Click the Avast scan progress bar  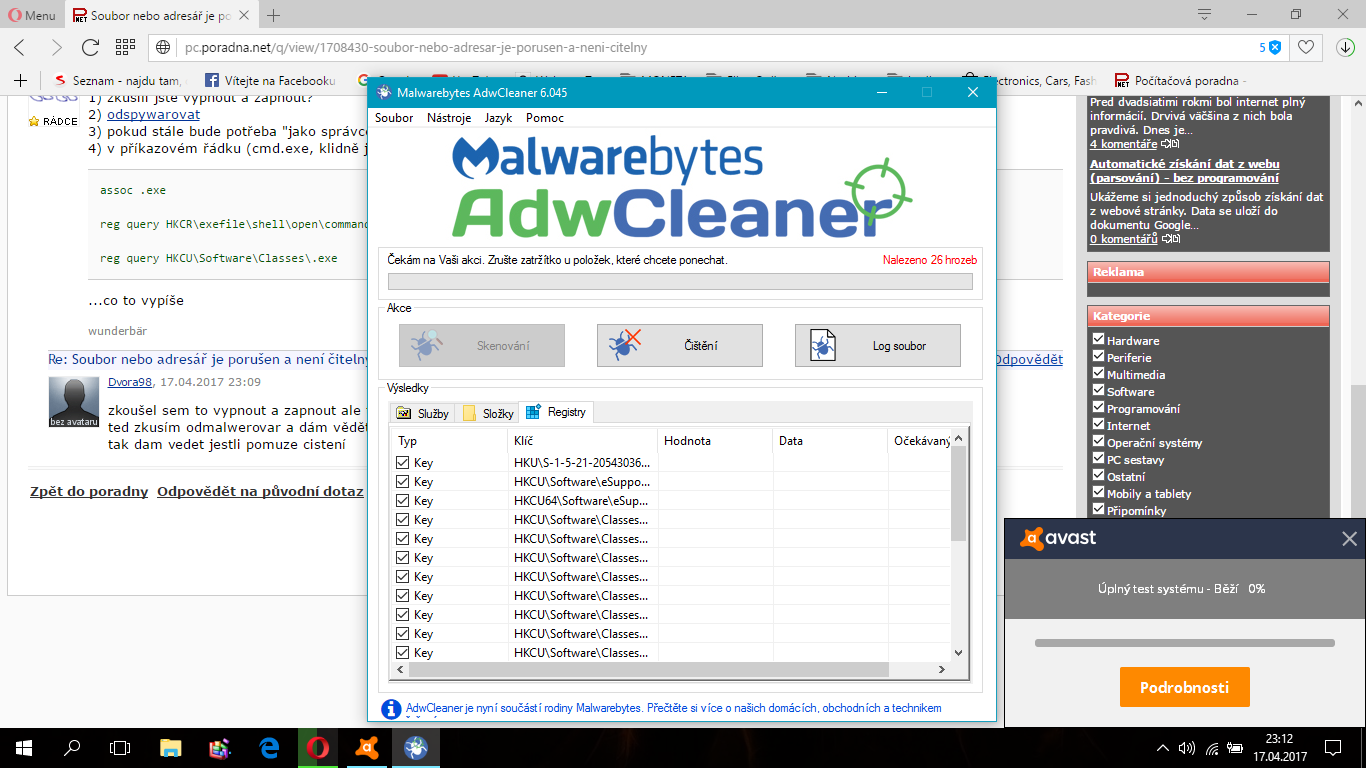tap(1185, 643)
